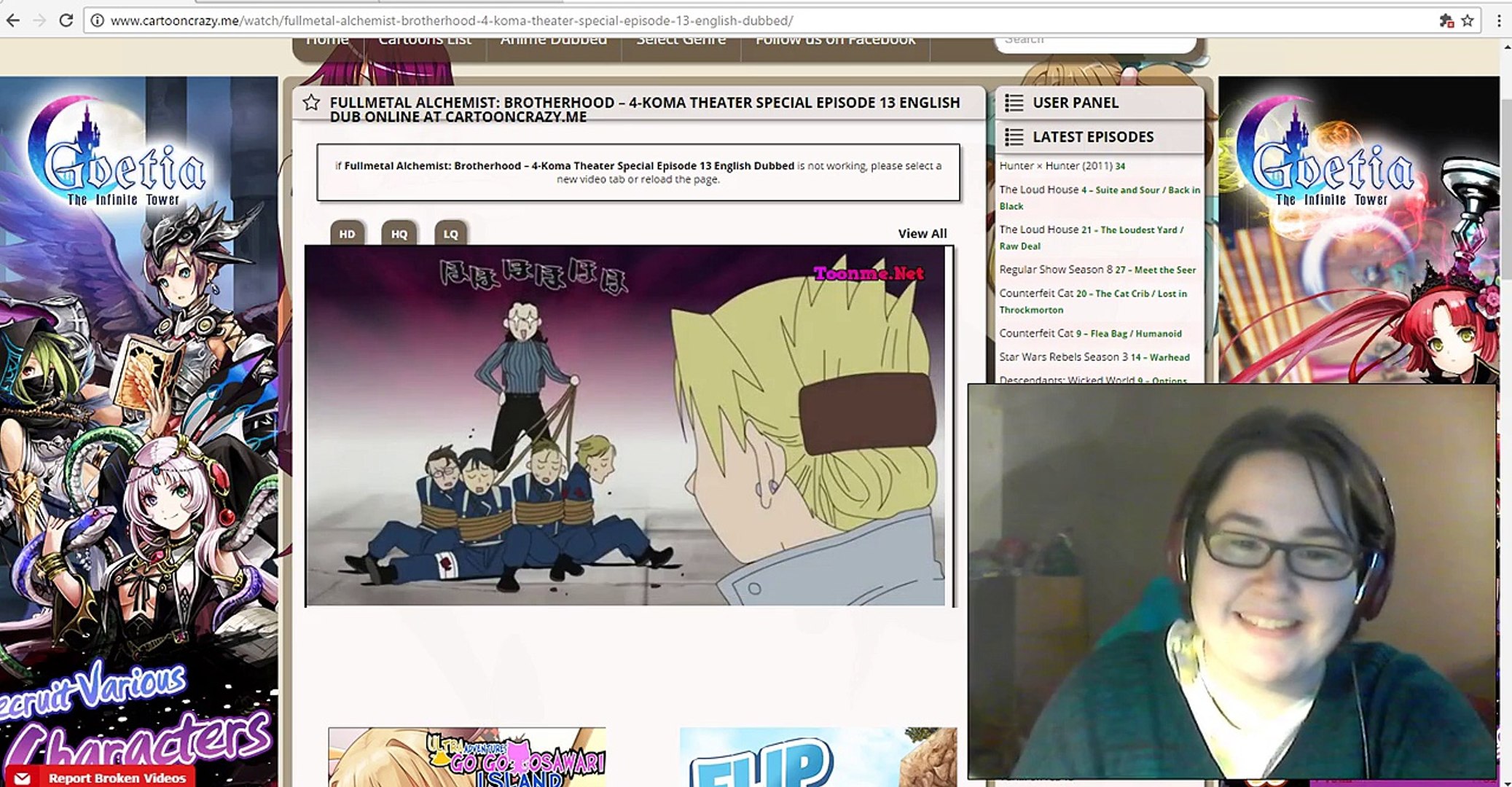Open the Chrome three-dot menu
This screenshot has width=1512, height=787.
point(1498,20)
